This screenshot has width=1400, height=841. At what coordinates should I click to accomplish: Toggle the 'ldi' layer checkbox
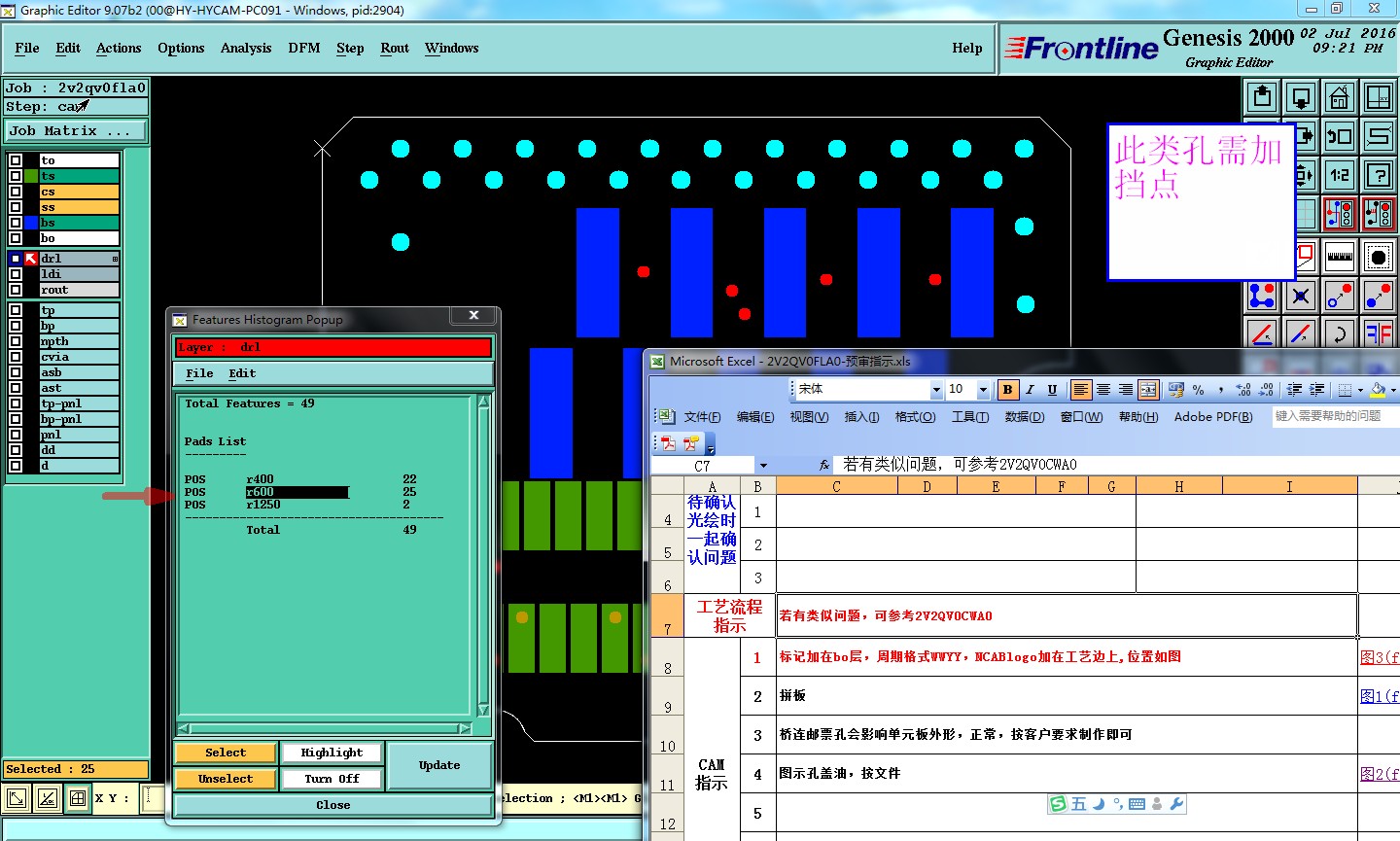coord(16,274)
